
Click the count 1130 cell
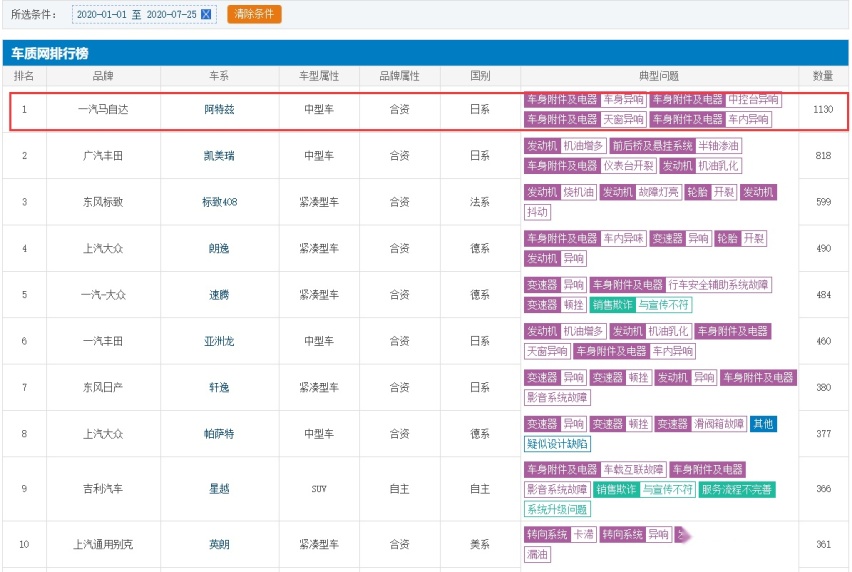pyautogui.click(x=823, y=109)
